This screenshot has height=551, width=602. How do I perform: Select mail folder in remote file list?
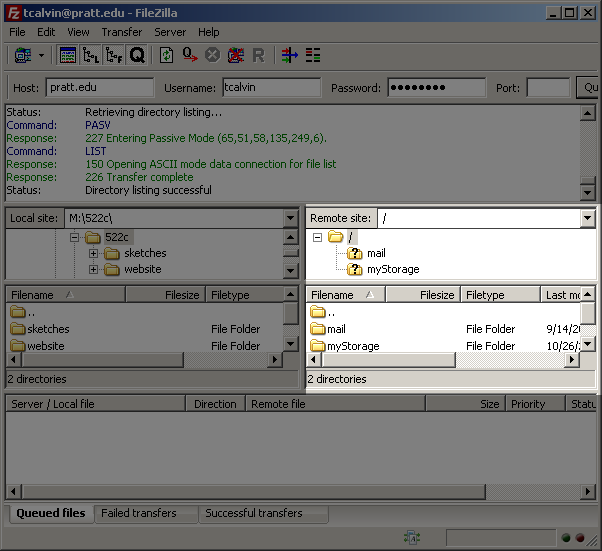coord(336,329)
